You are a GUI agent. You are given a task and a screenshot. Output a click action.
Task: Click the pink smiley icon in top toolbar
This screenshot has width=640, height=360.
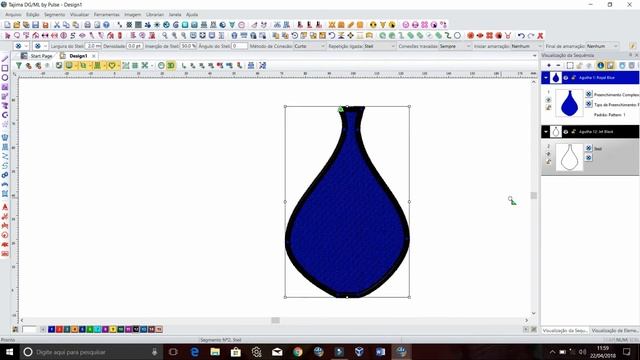click(406, 25)
